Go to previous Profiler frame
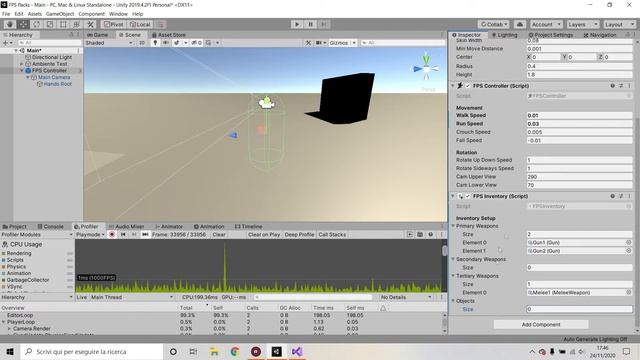The height and width of the screenshot is (360, 640). (123, 235)
